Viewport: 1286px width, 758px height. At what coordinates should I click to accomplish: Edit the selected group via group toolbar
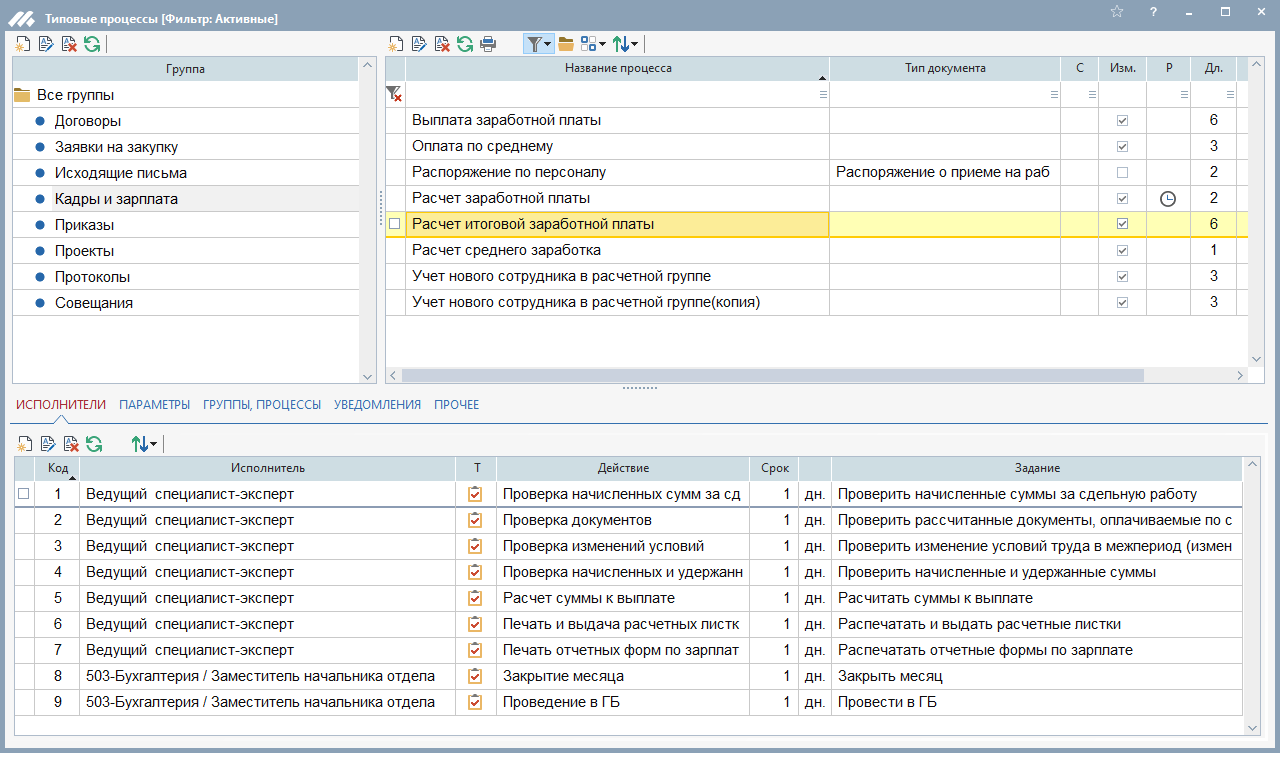[x=46, y=44]
